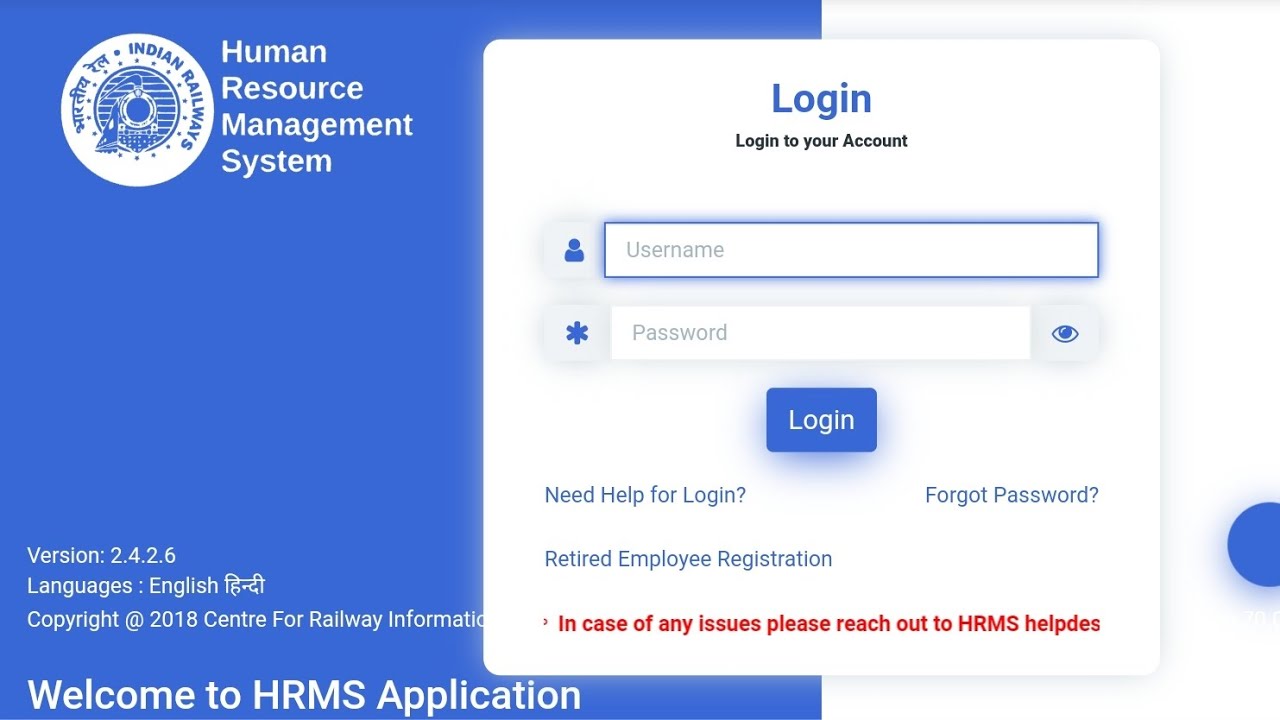Click the blue floating circle button at the right edge
Image resolution: width=1280 pixels, height=720 pixels.
click(x=1254, y=544)
